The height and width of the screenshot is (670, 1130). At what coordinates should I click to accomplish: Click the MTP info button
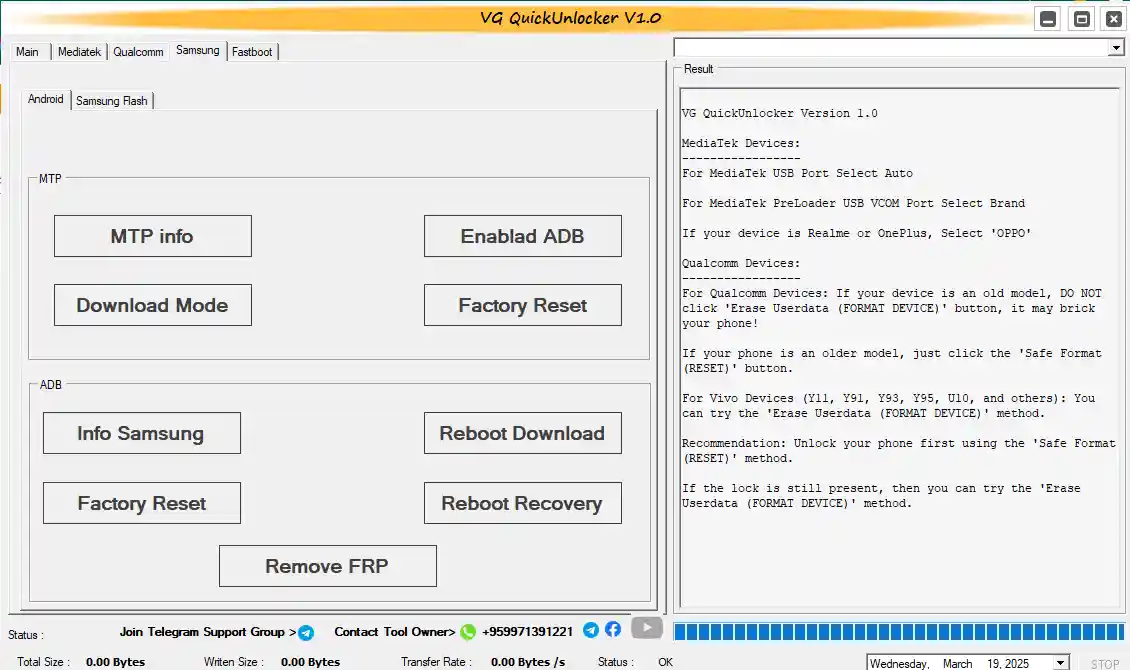pos(152,236)
